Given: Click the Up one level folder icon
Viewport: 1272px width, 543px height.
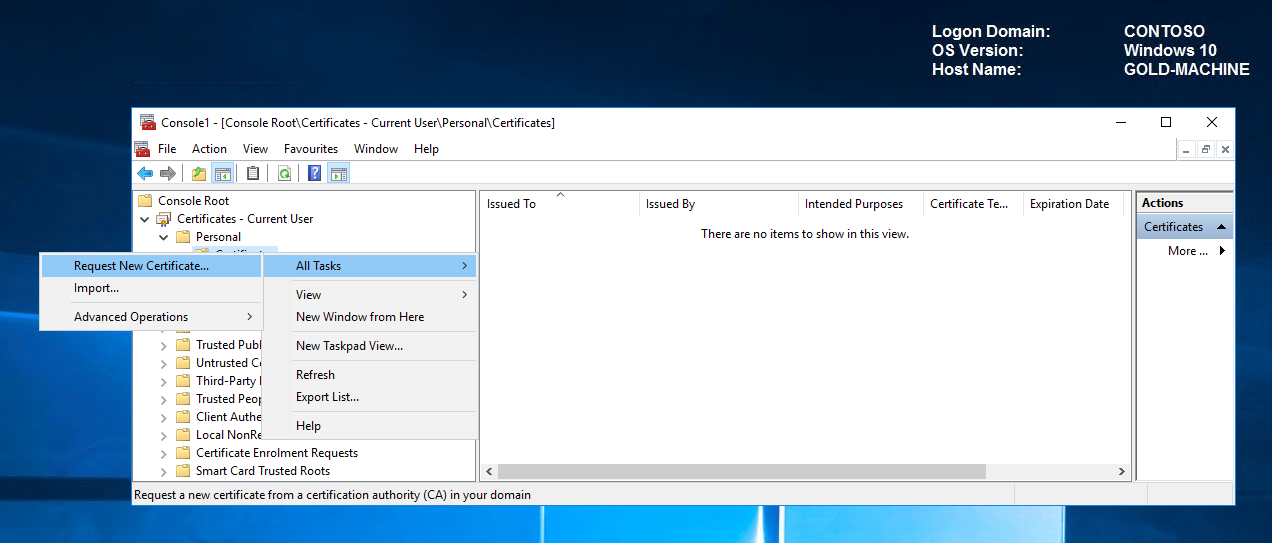Looking at the screenshot, I should (x=199, y=173).
